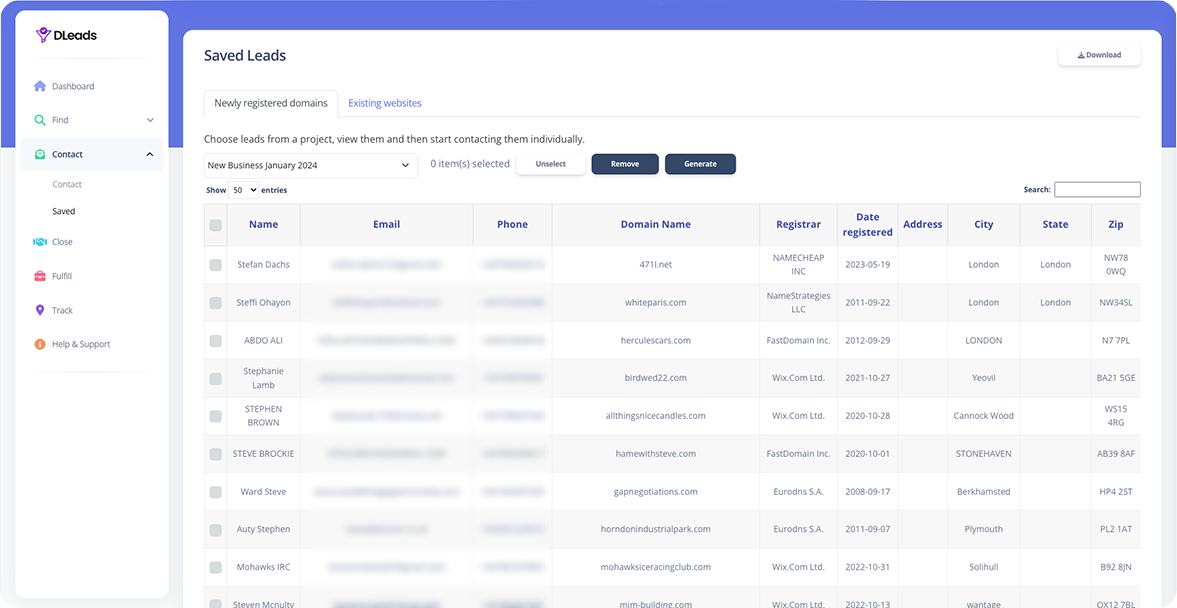Screen dimensions: 1177x608
Task: Collapse the Contact section chevron in sidebar
Action: [x=150, y=154]
